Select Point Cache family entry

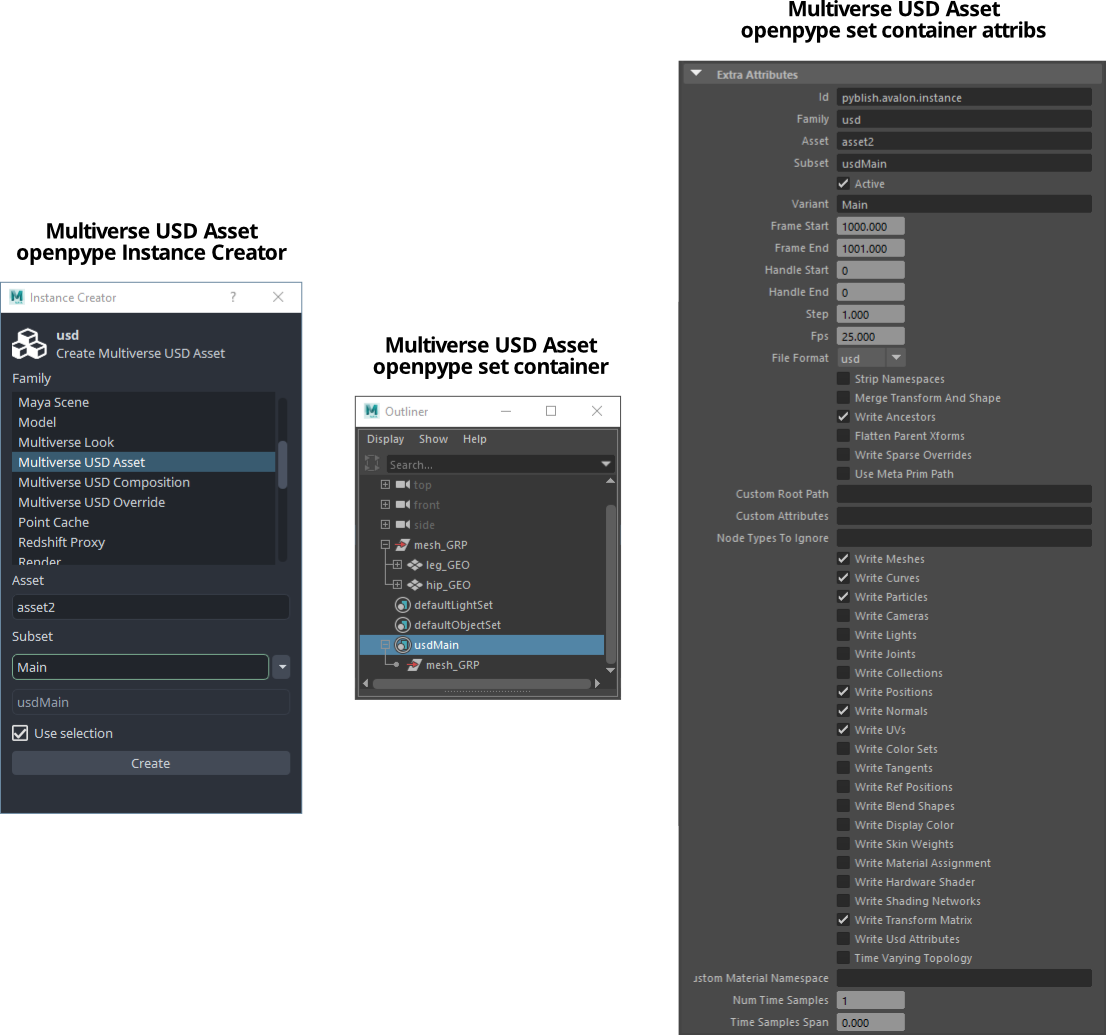point(143,522)
